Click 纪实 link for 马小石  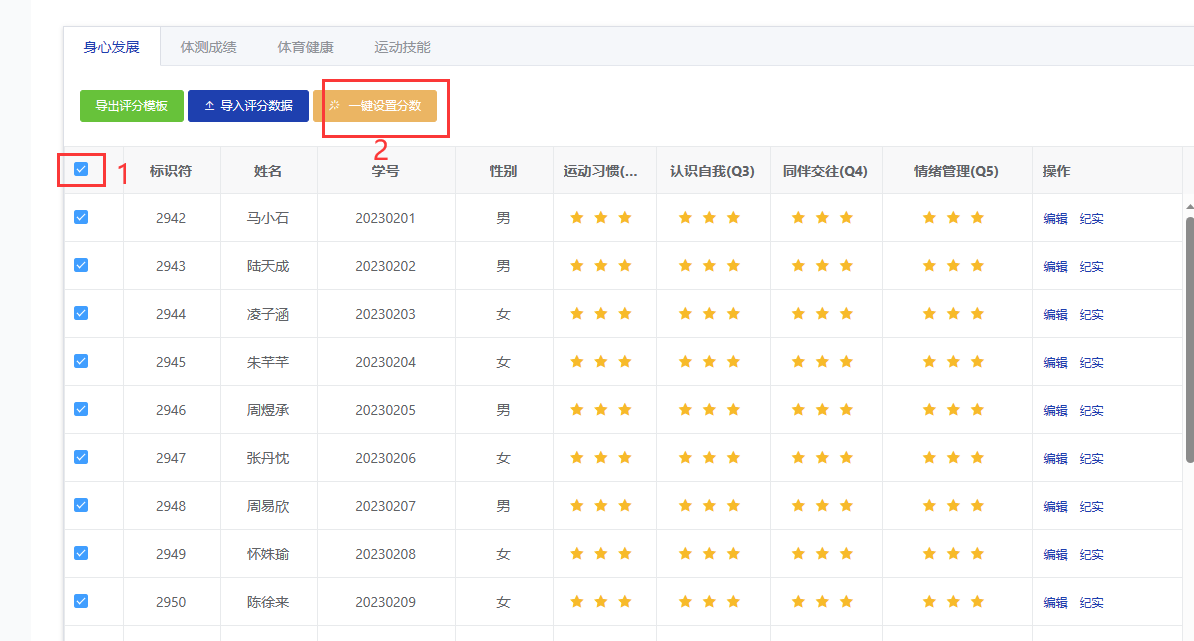coord(1091,218)
